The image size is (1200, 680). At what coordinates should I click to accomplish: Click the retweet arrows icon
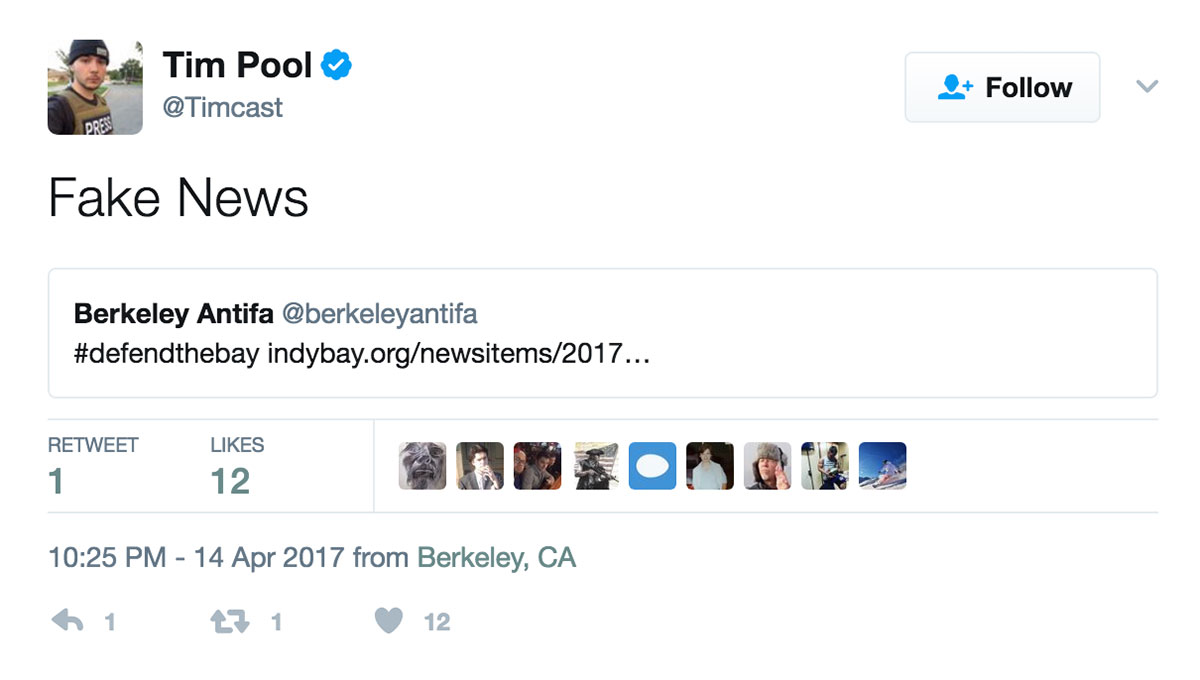229,622
